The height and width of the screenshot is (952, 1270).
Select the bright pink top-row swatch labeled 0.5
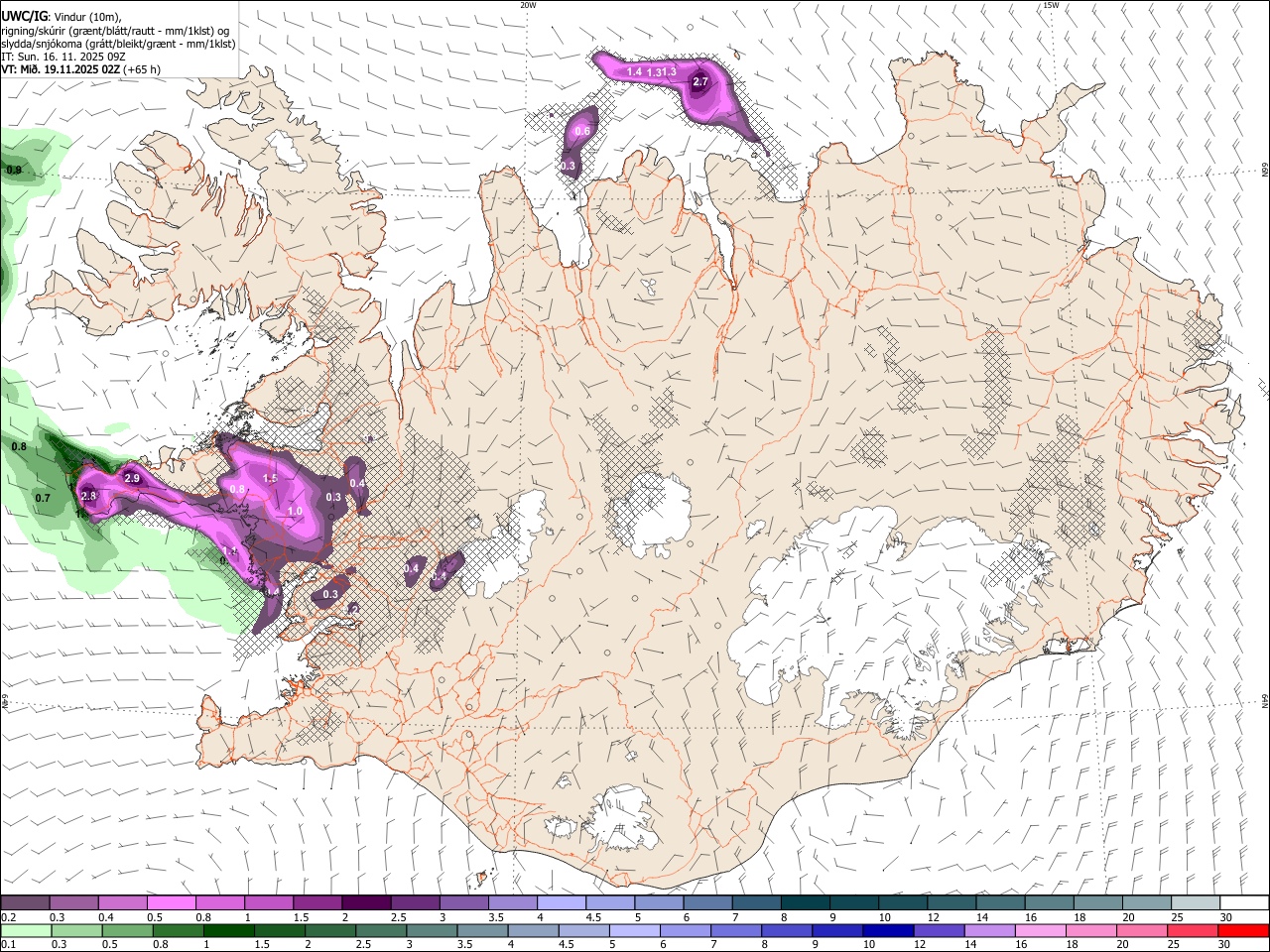[171, 903]
